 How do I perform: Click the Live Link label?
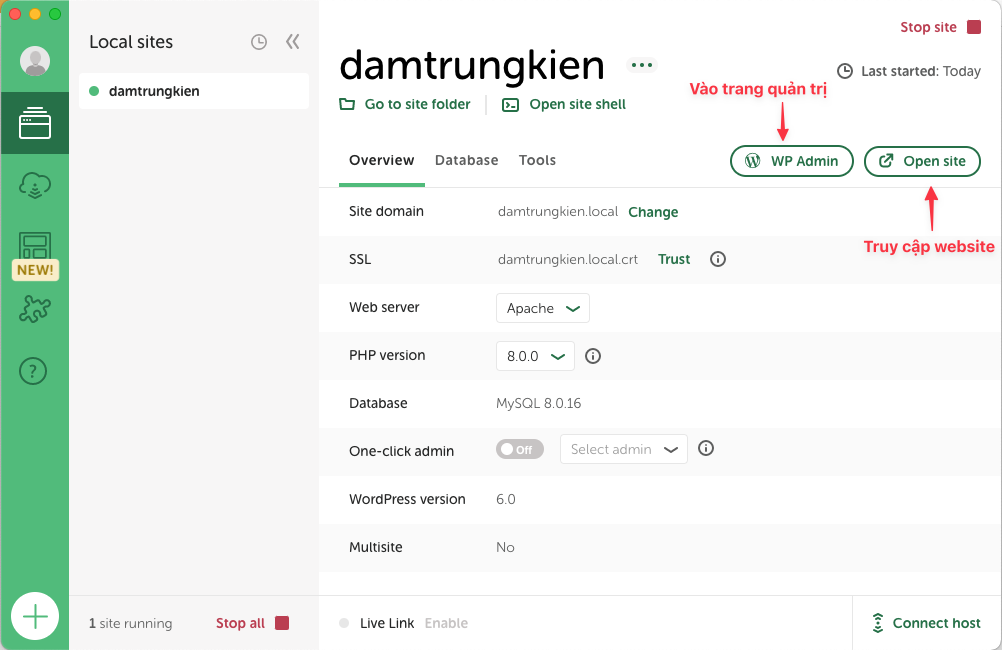pyautogui.click(x=387, y=623)
